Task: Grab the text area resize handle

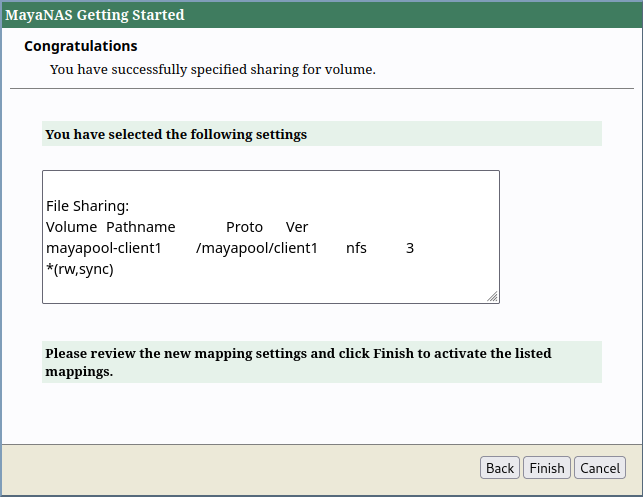Action: [x=493, y=297]
